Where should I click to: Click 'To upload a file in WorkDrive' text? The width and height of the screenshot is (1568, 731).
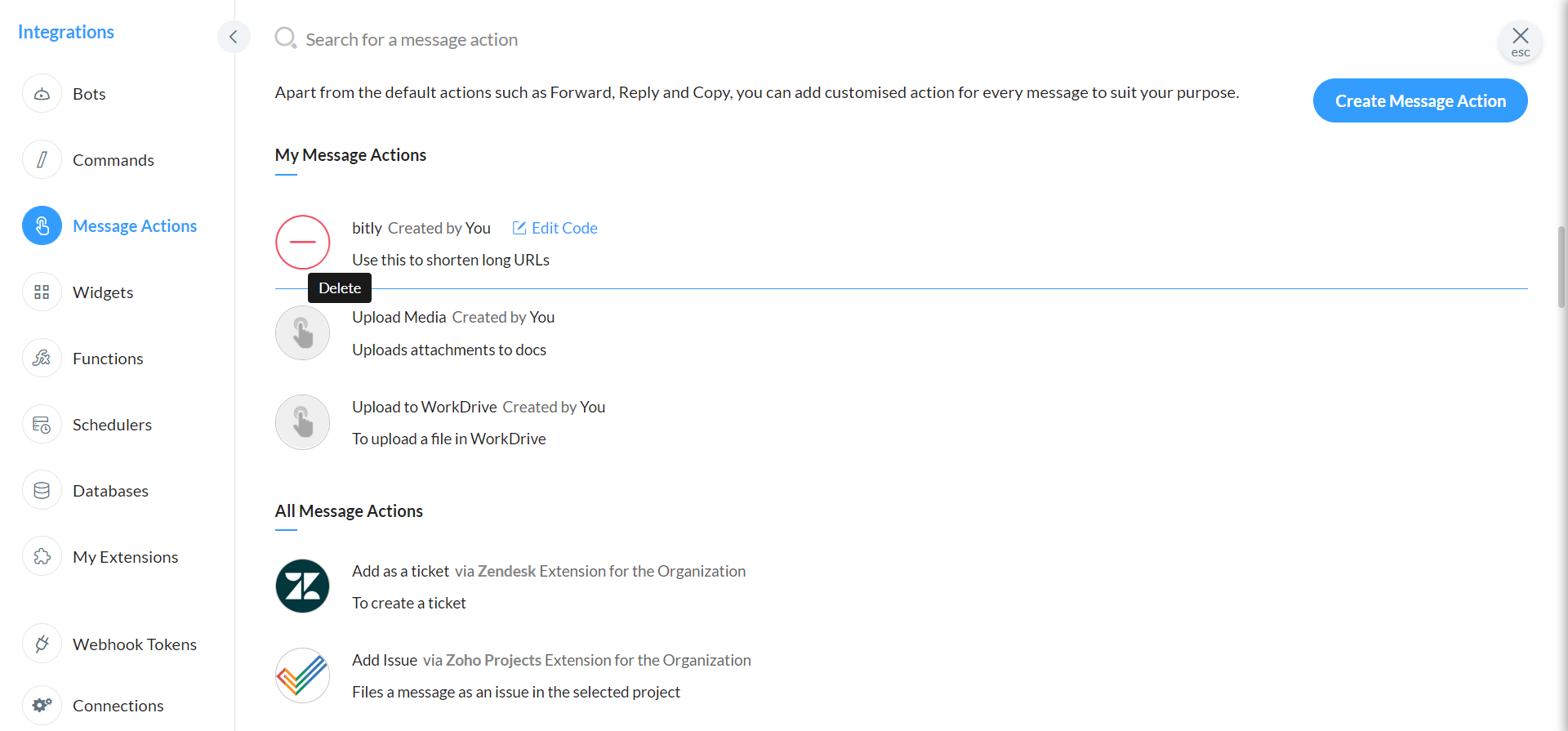click(x=449, y=439)
